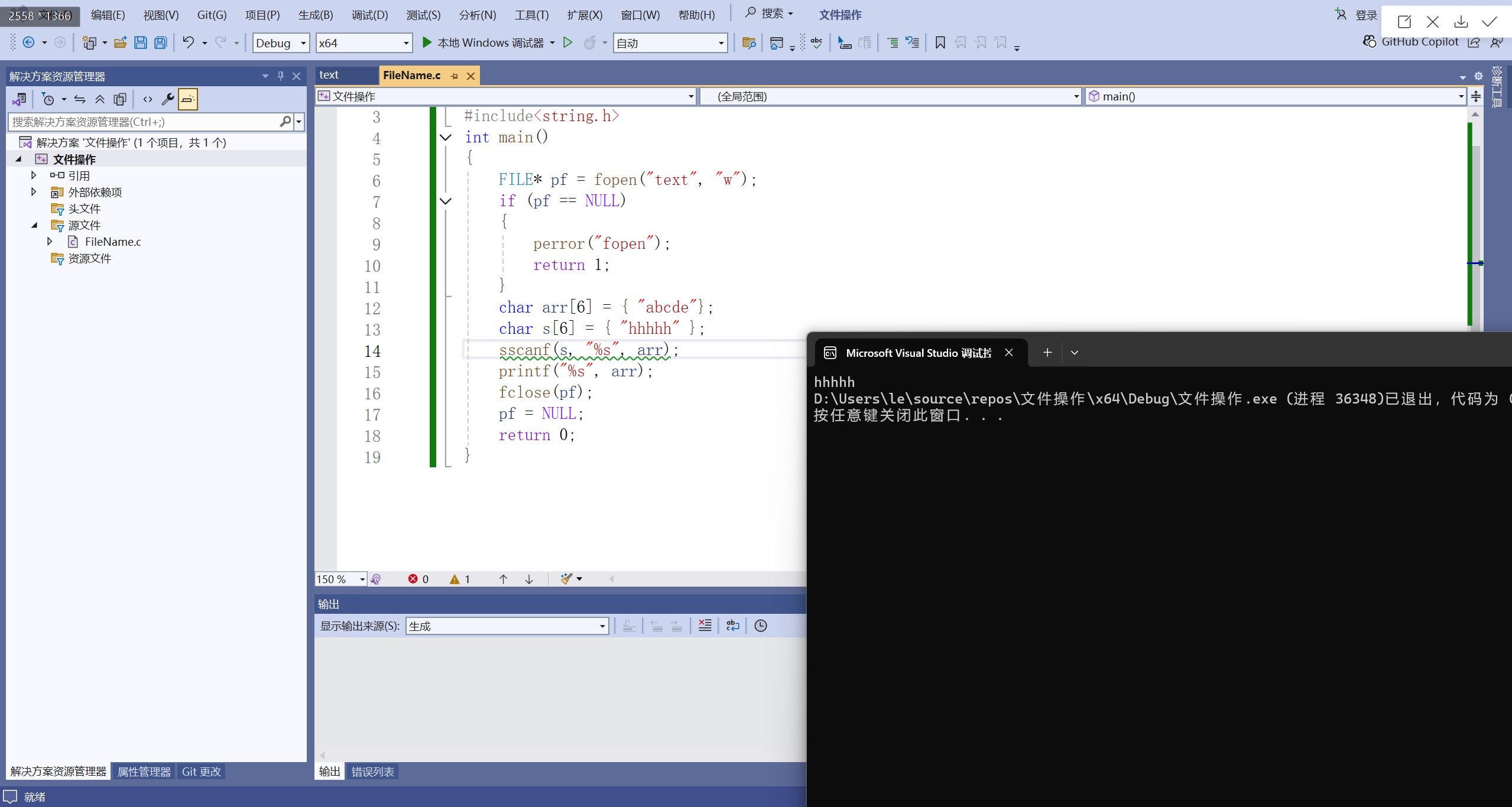Select the 头文件 folder in the tree
Viewport: 1512px width, 807px height.
pyautogui.click(x=84, y=209)
